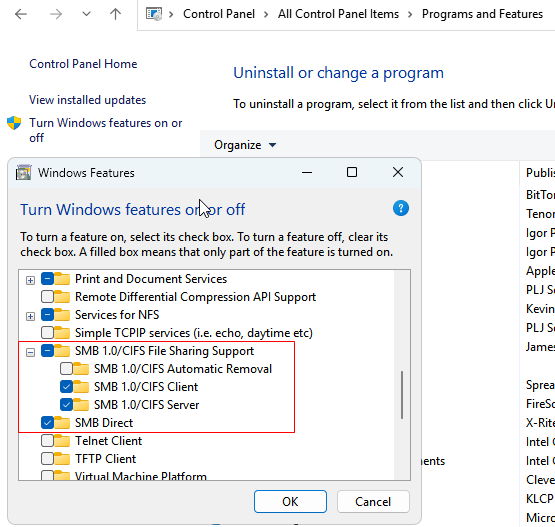Screen dimensions: 555x527
Task: Collapse SMB 1.0/CIFS File Sharing Support
Action: [30, 352]
